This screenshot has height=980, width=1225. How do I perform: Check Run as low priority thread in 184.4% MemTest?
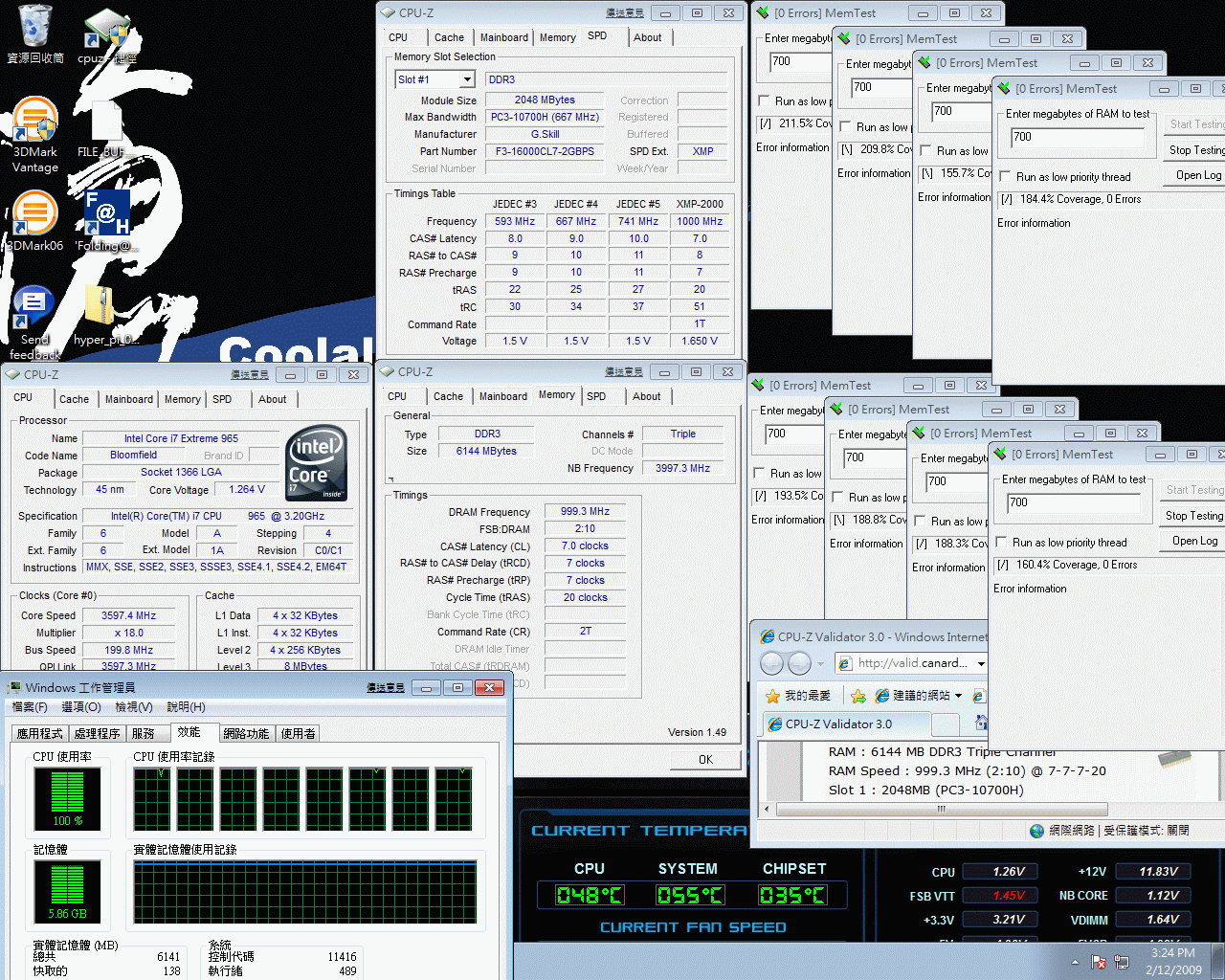click(x=1005, y=177)
